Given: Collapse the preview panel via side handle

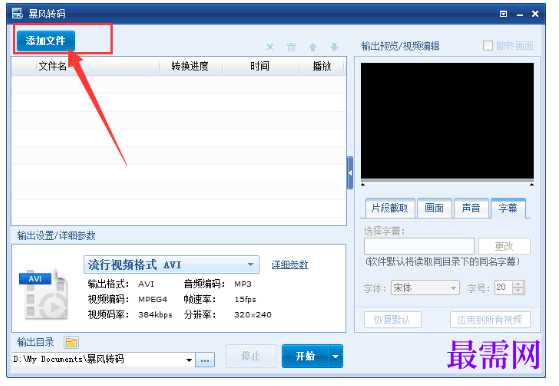Looking at the screenshot, I should click(350, 173).
